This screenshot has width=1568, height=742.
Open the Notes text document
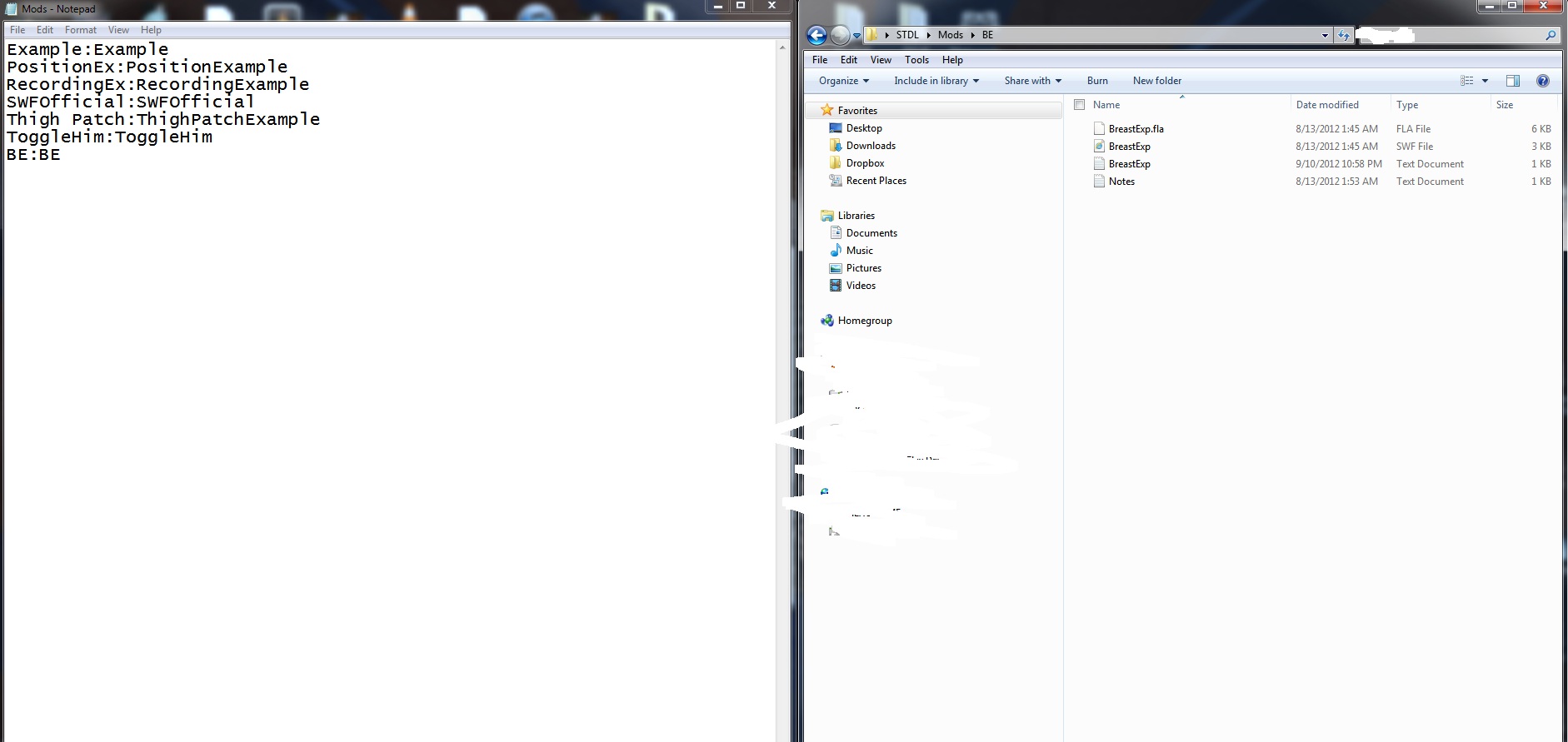(1121, 182)
